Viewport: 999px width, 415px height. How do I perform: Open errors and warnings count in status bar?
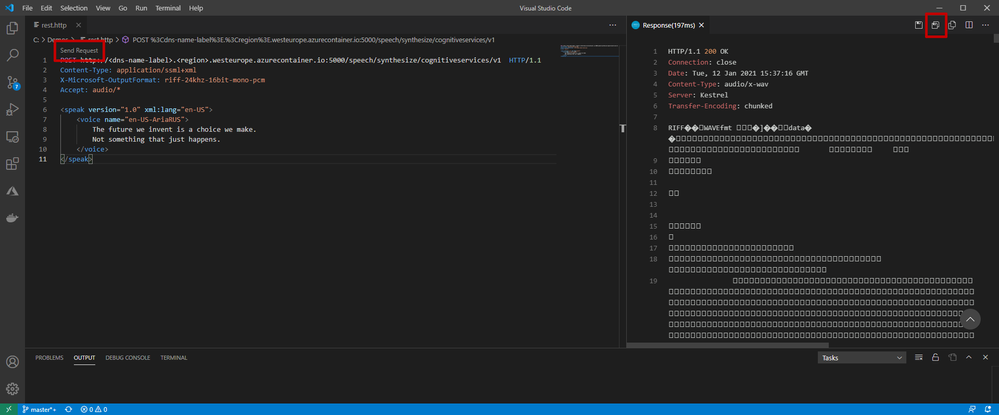[x=94, y=409]
